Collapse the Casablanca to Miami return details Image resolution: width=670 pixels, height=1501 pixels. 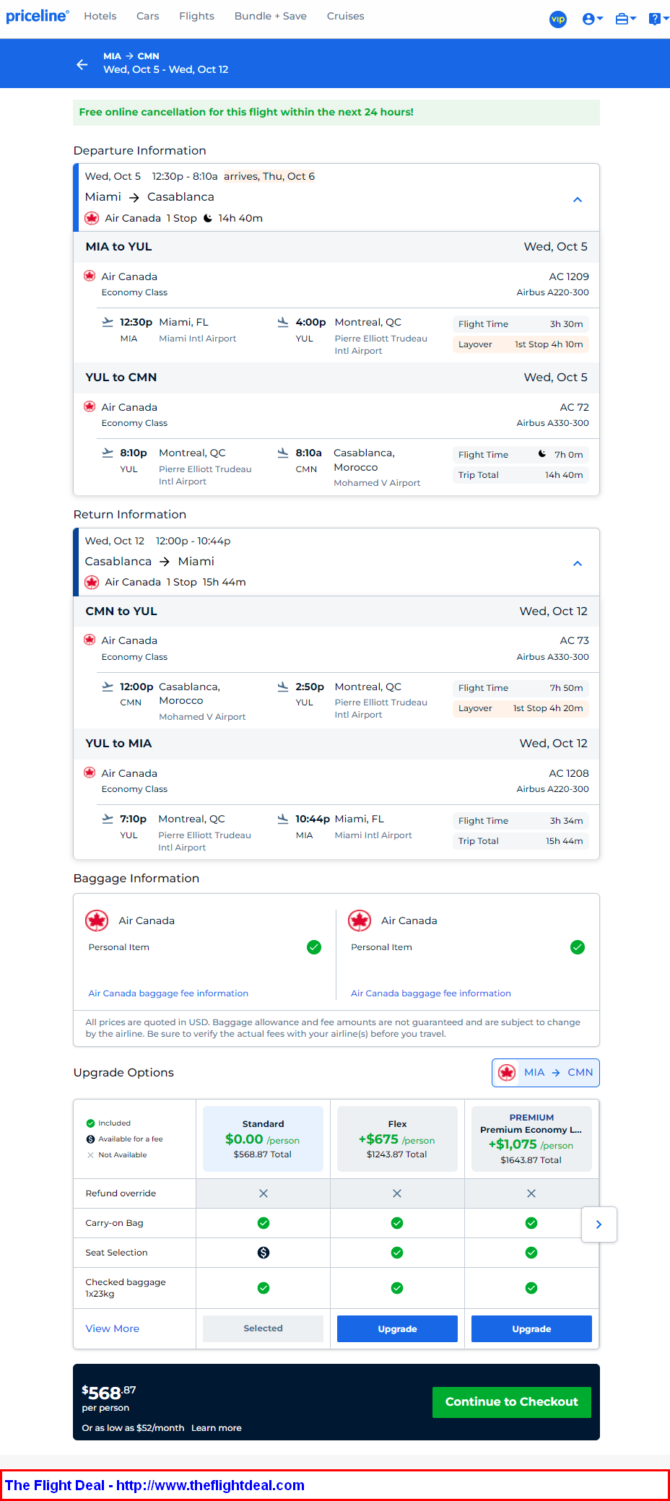pyautogui.click(x=577, y=563)
